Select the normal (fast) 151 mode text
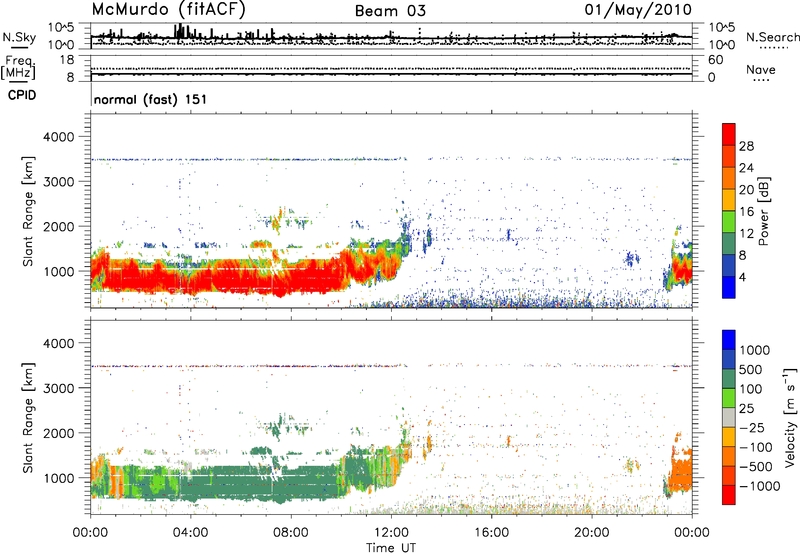This screenshot has width=800, height=554. pyautogui.click(x=151, y=99)
